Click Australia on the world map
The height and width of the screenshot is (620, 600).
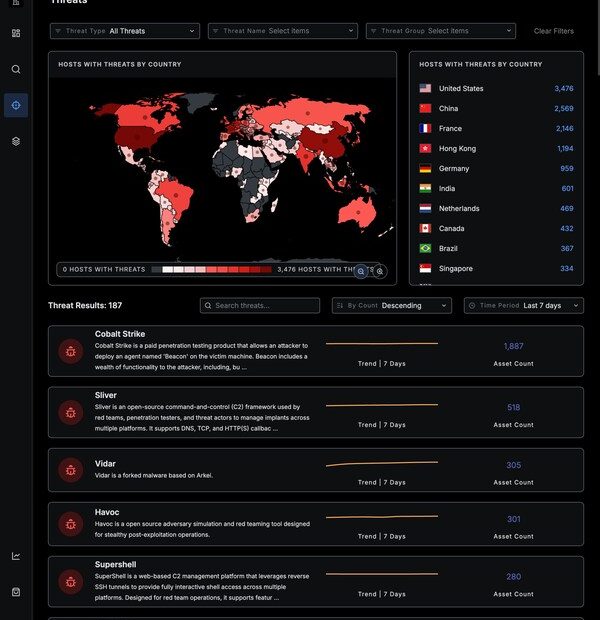[358, 212]
